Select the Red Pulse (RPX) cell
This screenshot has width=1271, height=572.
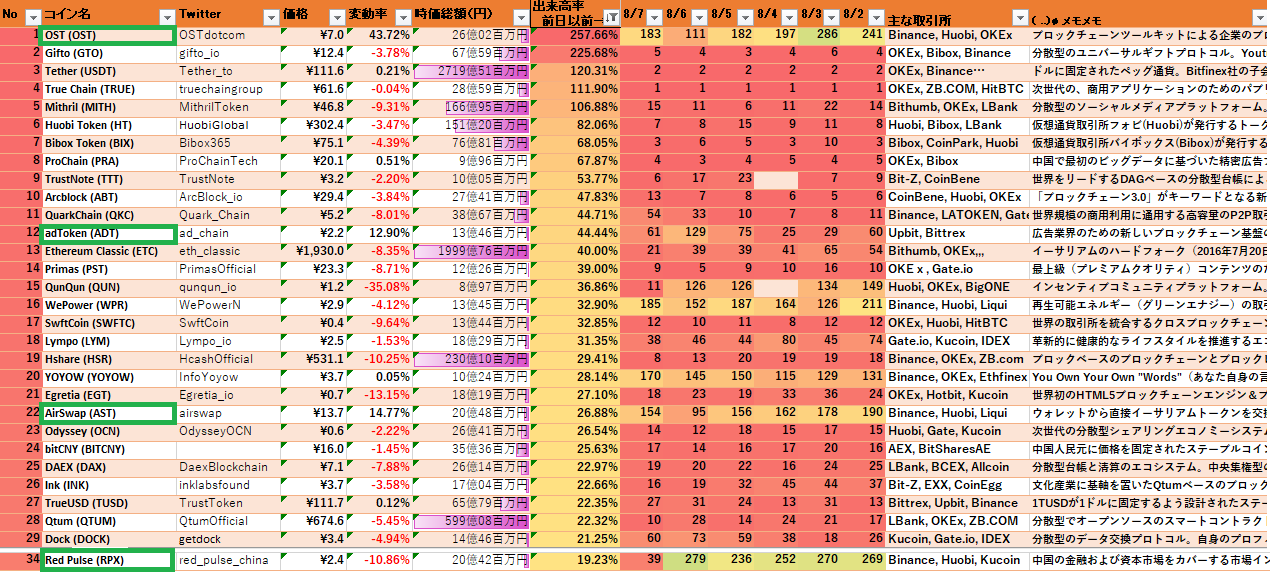pyautogui.click(x=108, y=559)
